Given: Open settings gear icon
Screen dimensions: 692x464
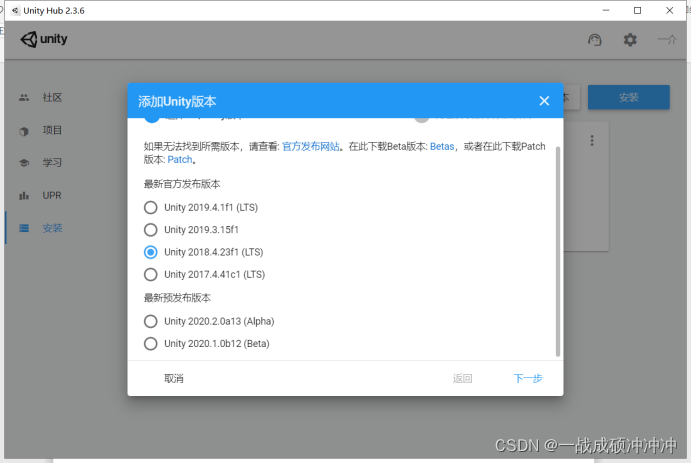Looking at the screenshot, I should tap(630, 40).
